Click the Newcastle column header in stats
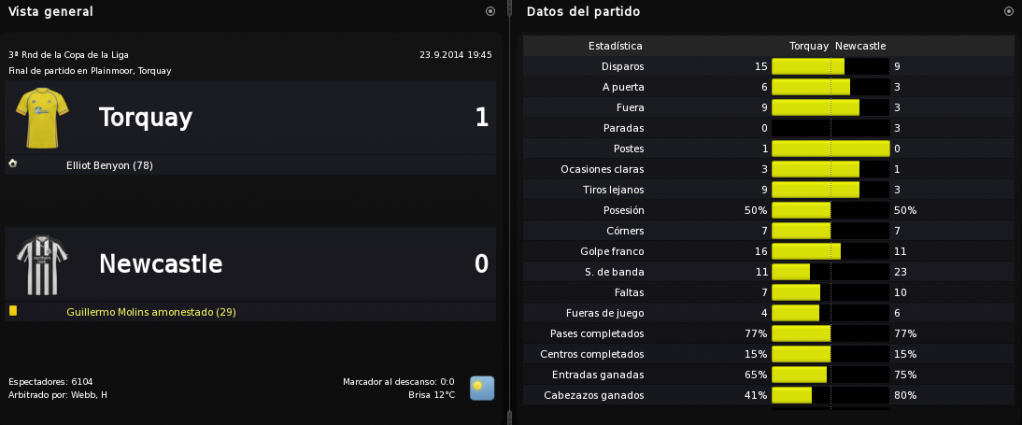1022x425 pixels. [x=860, y=46]
